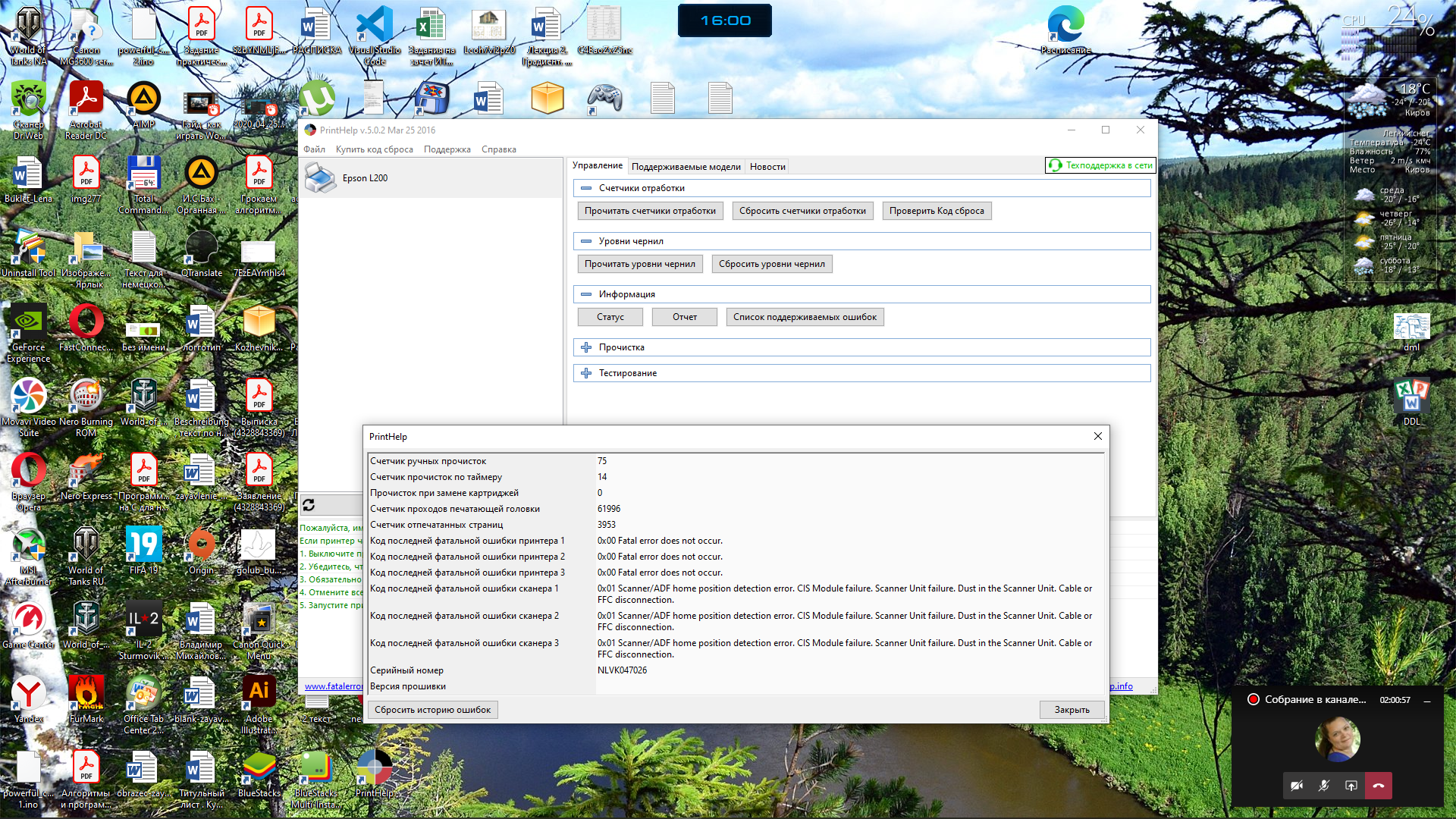Open the uTorrent desktop icon
Image resolution: width=1456 pixels, height=819 pixels.
click(x=316, y=99)
